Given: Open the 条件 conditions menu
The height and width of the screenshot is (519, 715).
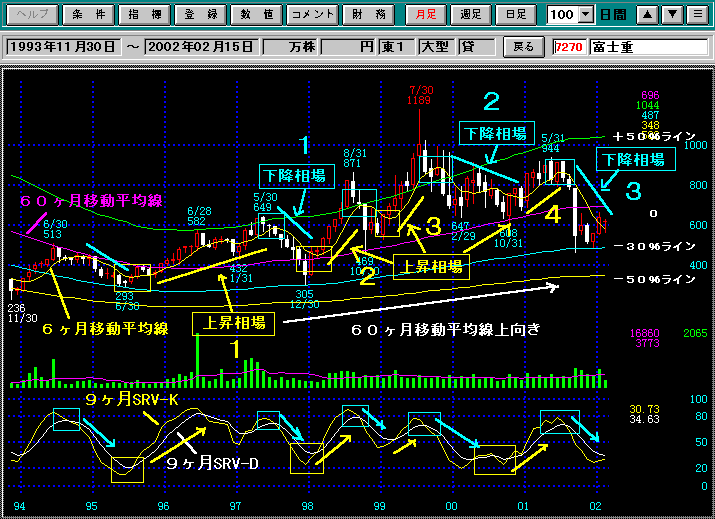Looking at the screenshot, I should pos(85,15).
